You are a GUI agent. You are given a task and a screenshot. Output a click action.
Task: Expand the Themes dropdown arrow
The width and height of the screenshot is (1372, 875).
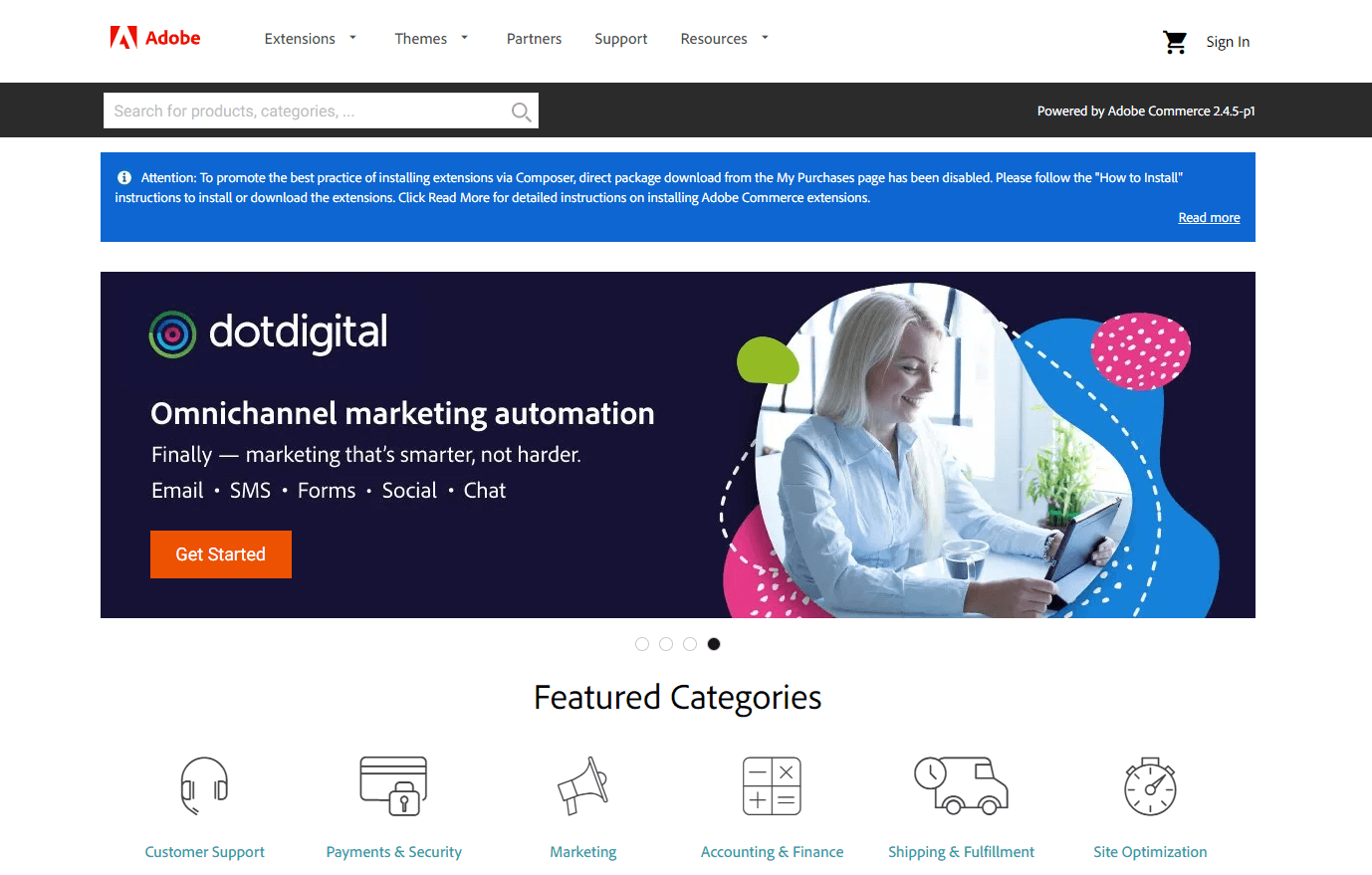coord(464,38)
